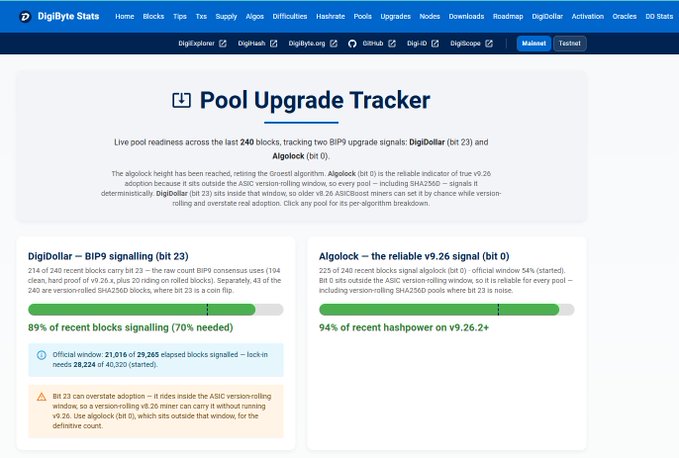Screen dimensions: 679x458
Task: Open the Roadmap page
Action: (508, 16)
